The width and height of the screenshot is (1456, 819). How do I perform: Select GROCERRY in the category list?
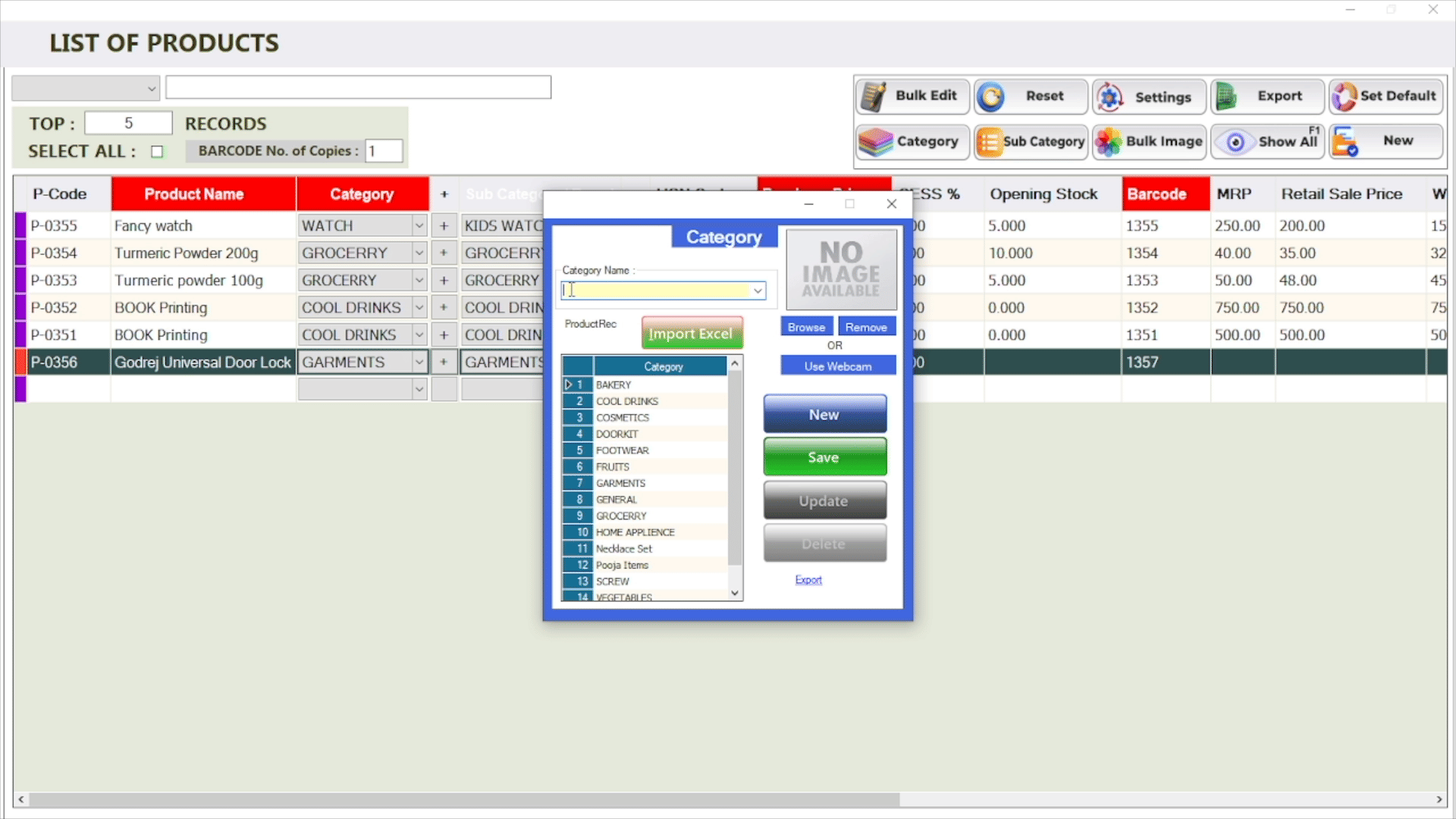pyautogui.click(x=621, y=516)
